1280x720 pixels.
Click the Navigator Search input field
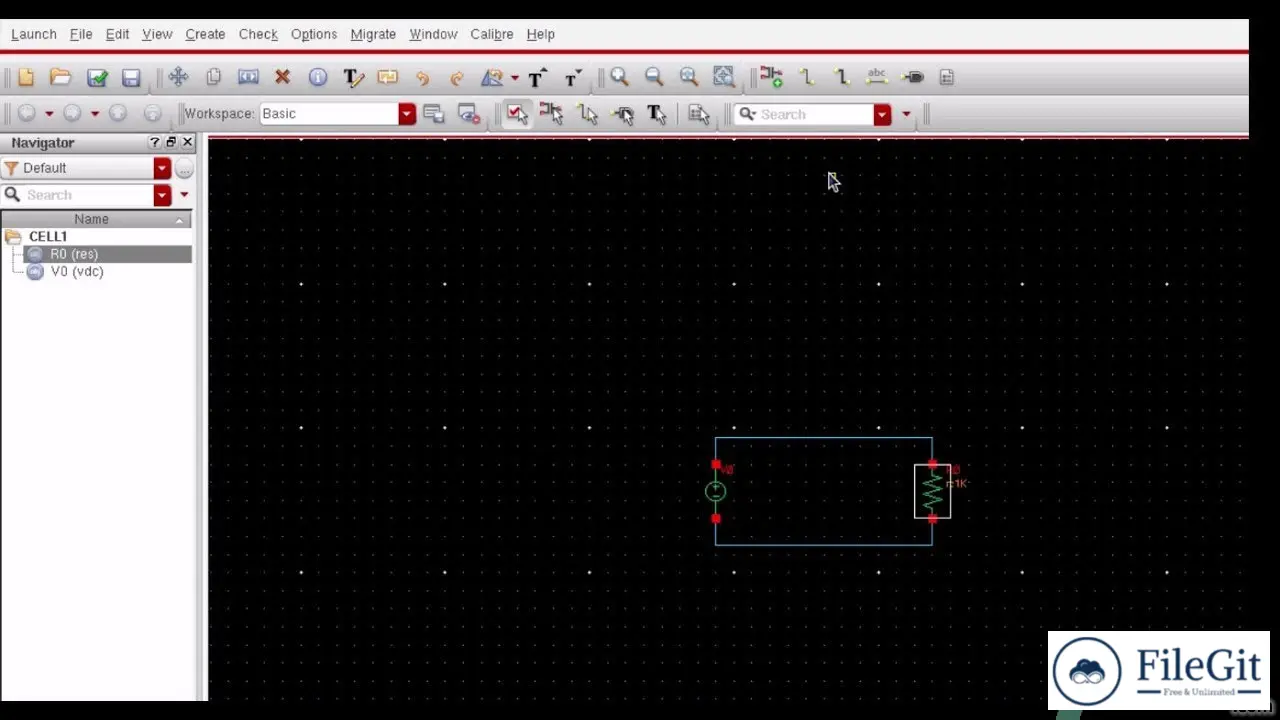pyautogui.click(x=88, y=195)
